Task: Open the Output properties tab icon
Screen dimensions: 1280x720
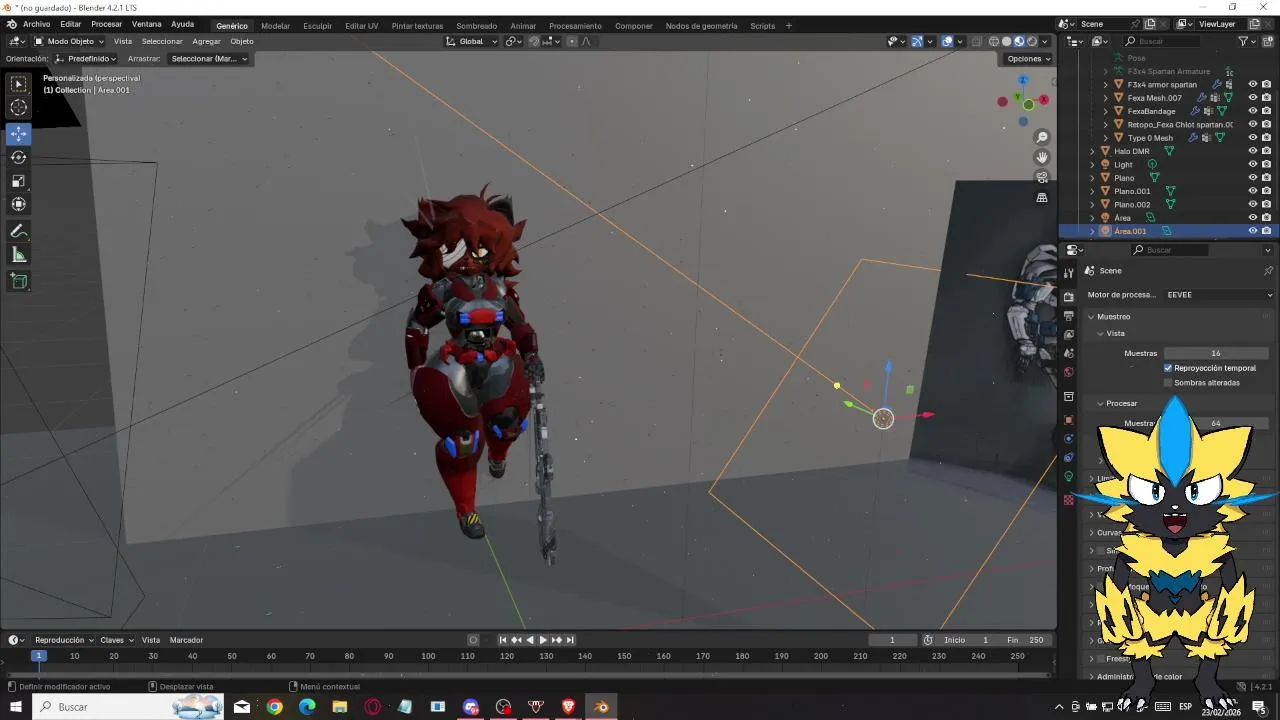Action: (1068, 316)
